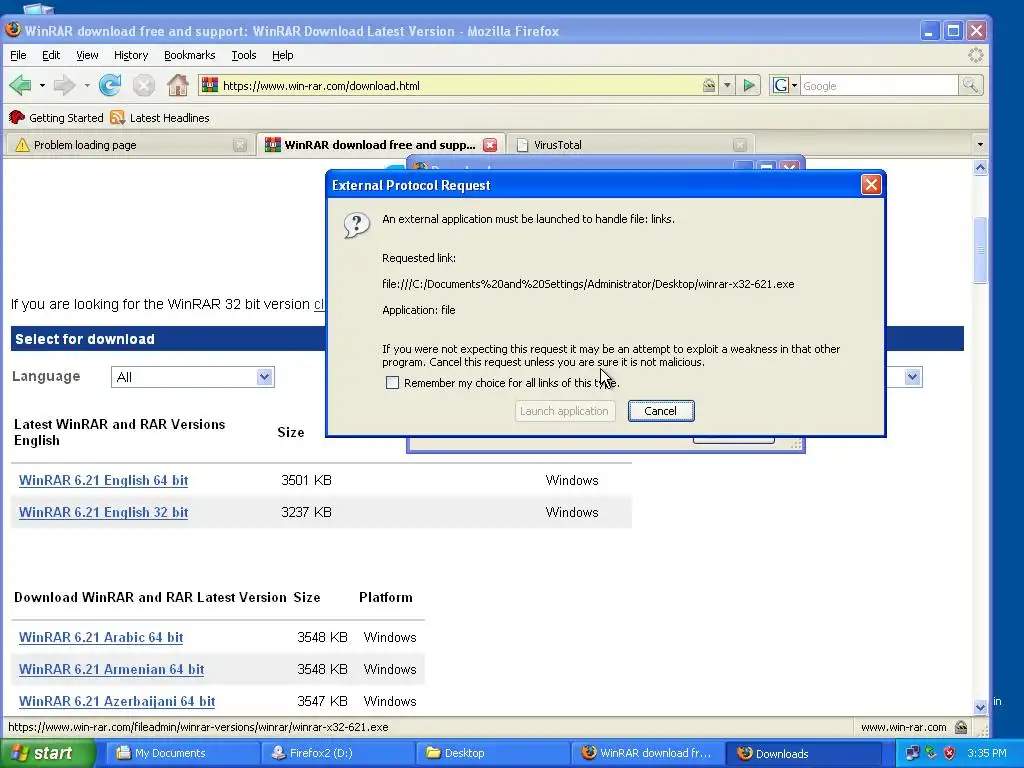
Task: Close the Problem loading page tab
Action: click(x=240, y=145)
